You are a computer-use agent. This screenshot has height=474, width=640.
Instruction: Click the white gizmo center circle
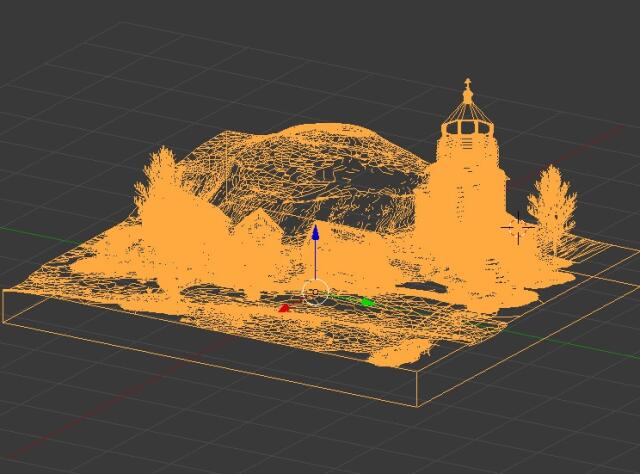(315, 293)
